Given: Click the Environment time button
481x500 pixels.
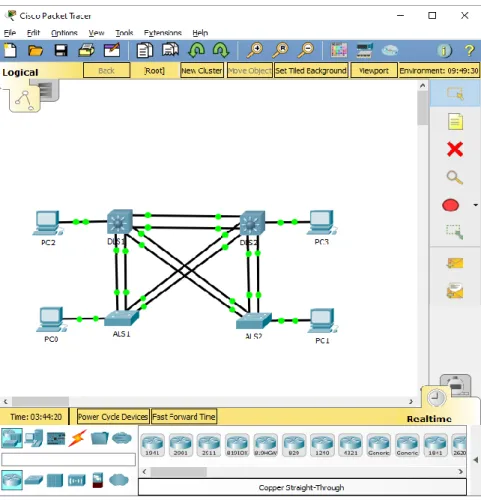Looking at the screenshot, I should click(x=439, y=71).
